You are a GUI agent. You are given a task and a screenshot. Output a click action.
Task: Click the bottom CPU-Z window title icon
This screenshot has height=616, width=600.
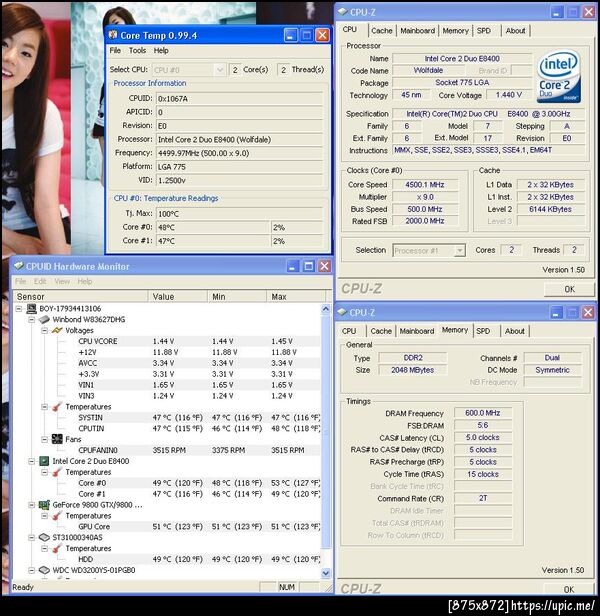point(342,312)
